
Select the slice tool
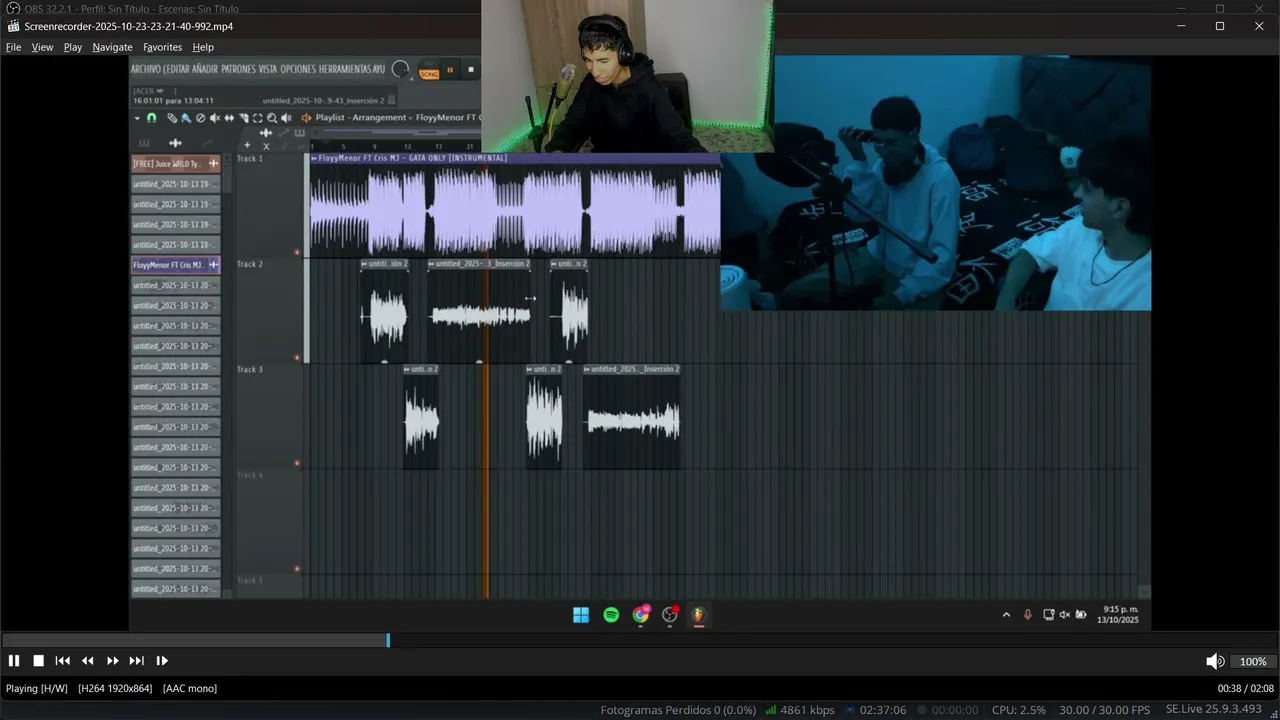[x=243, y=118]
